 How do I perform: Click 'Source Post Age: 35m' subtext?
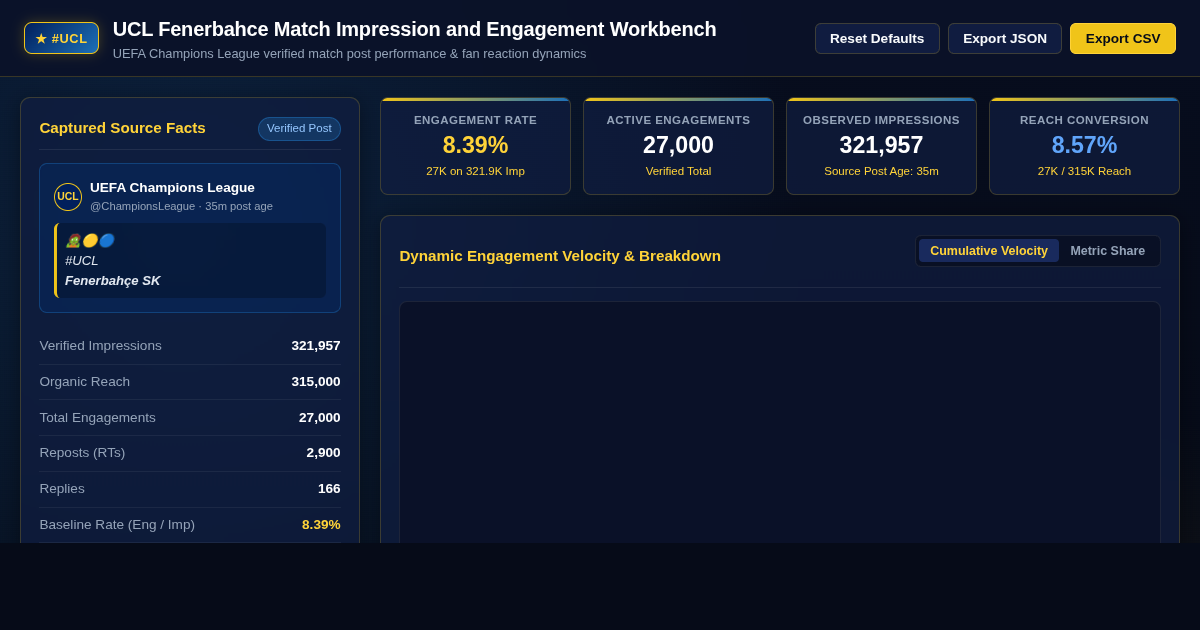pos(881,171)
